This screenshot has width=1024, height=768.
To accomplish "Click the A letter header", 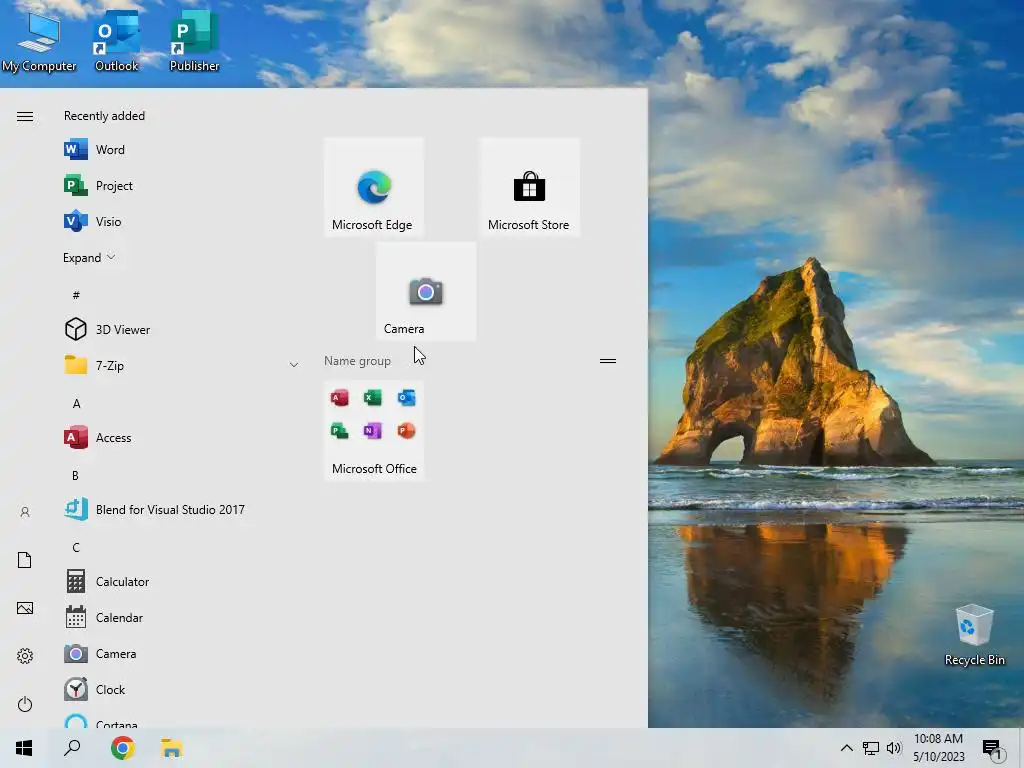I will [76, 404].
